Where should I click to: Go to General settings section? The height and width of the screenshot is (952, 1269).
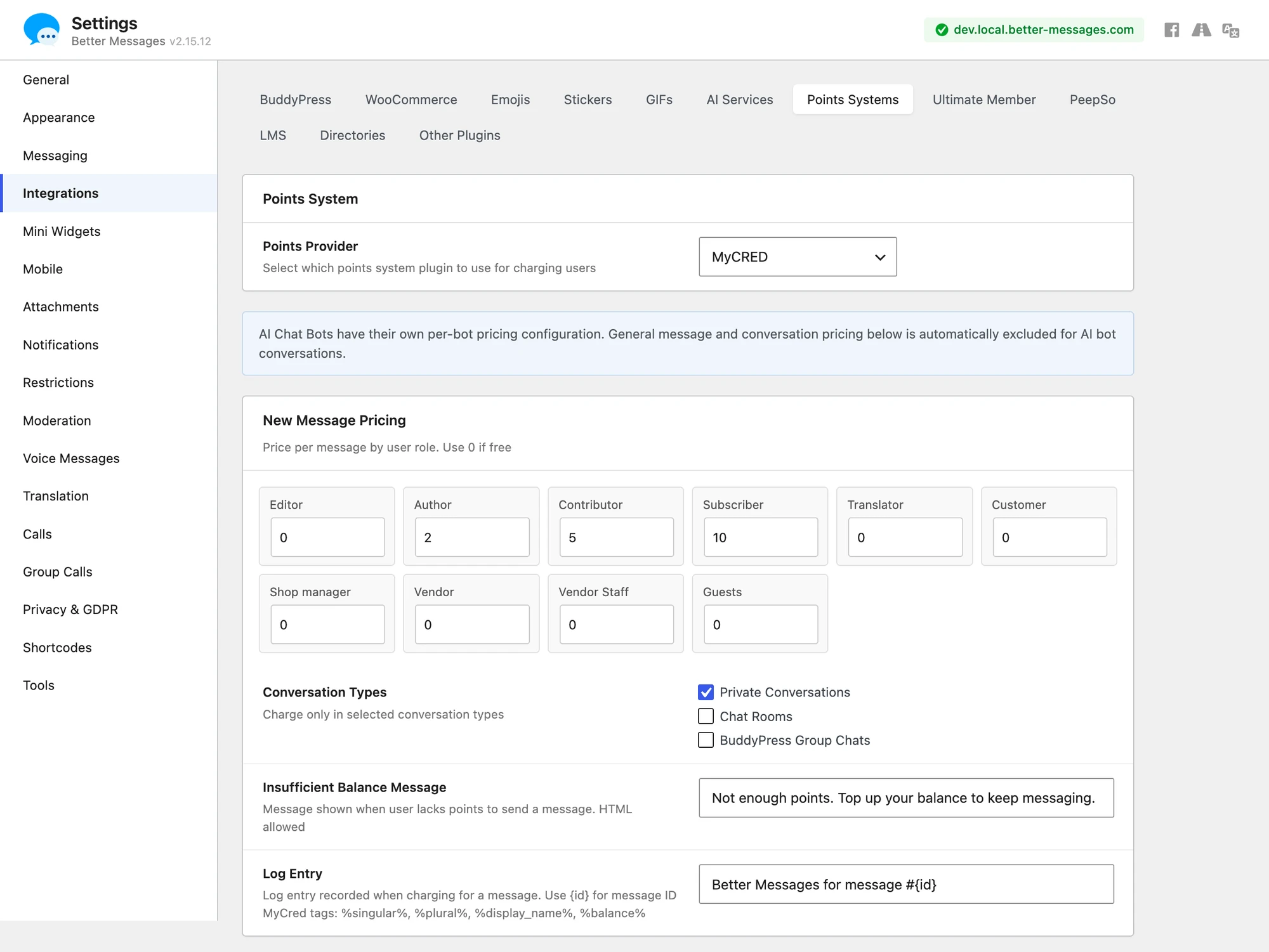(108, 80)
